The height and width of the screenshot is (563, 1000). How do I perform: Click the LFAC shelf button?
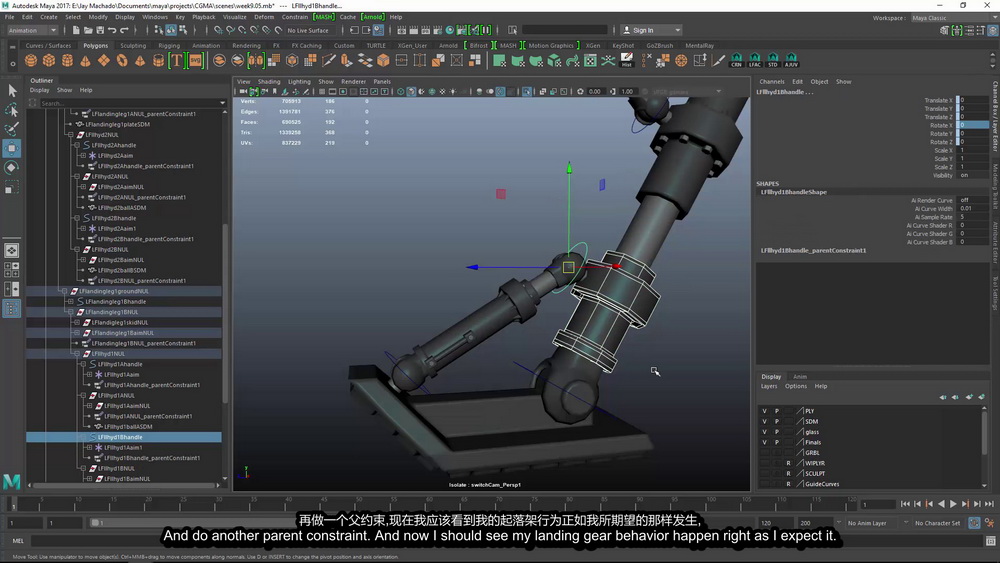point(754,61)
